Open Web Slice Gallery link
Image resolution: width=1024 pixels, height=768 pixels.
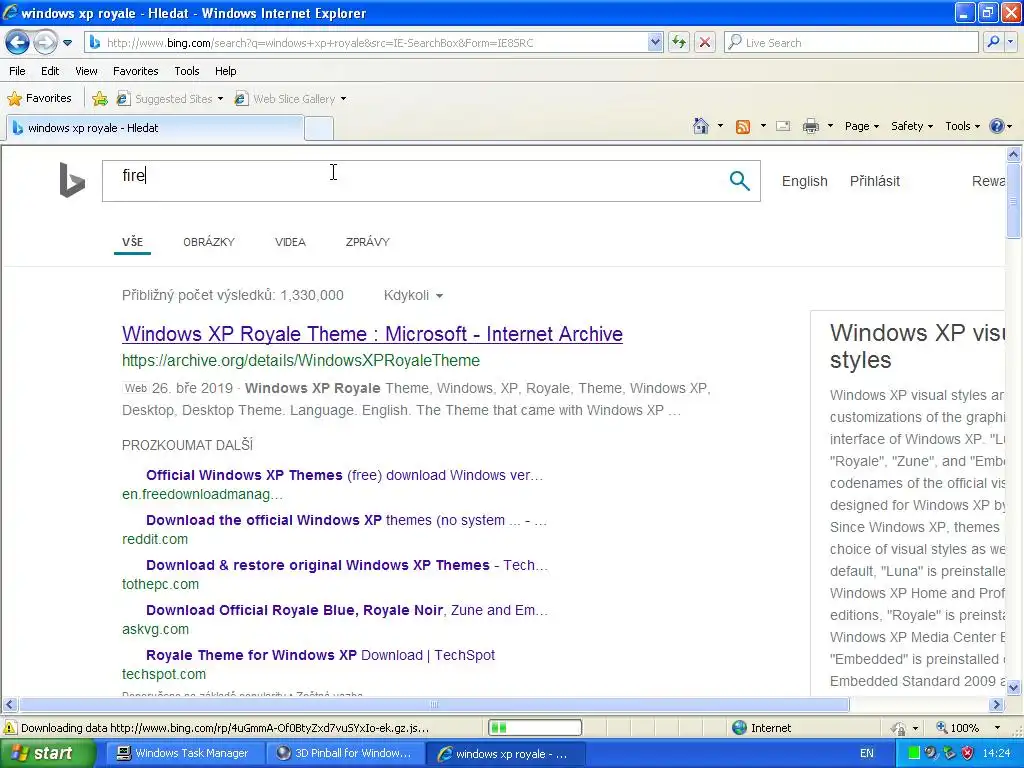tap(291, 99)
